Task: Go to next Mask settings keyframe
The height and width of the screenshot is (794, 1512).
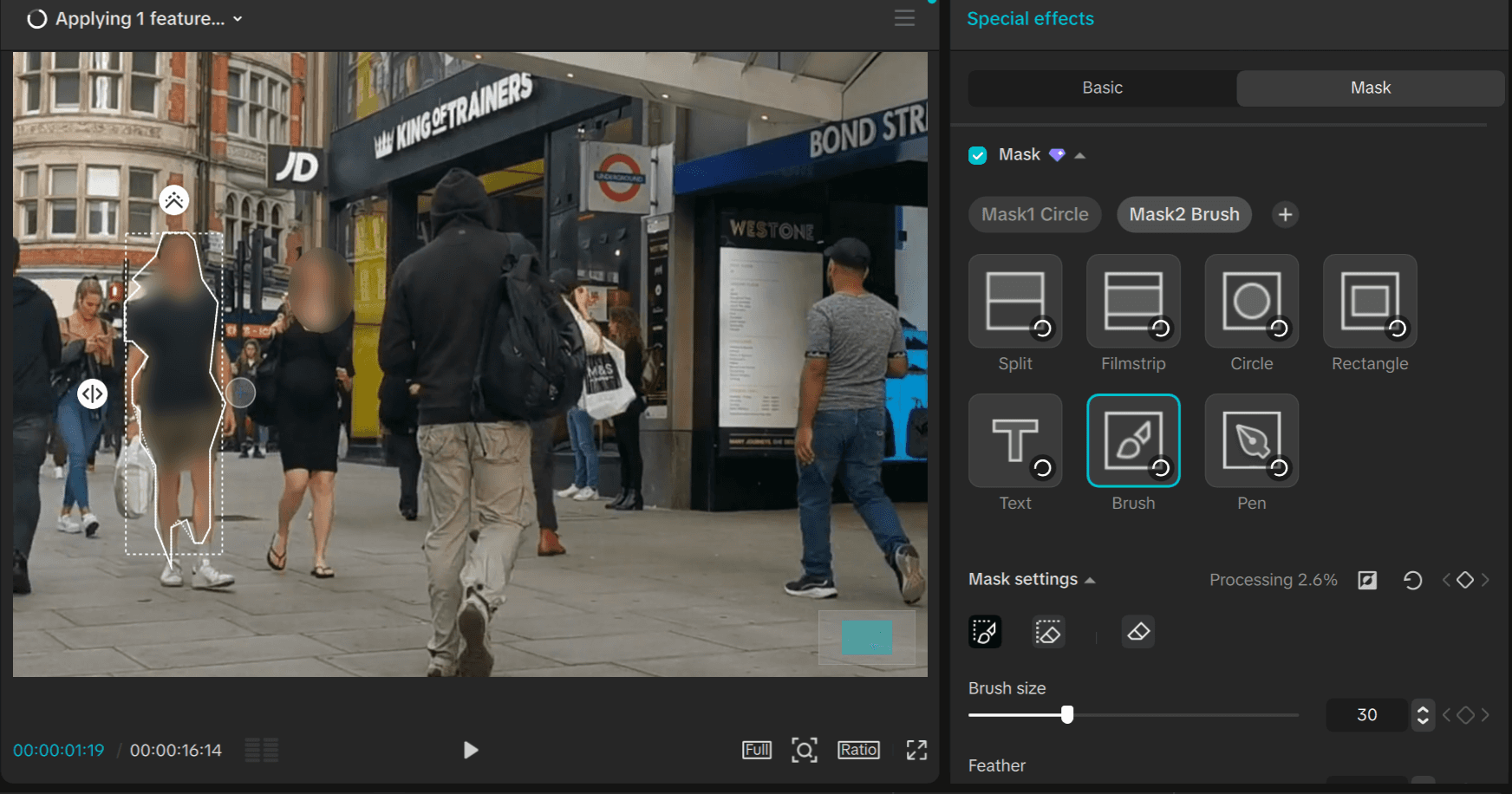Action: [x=1485, y=580]
